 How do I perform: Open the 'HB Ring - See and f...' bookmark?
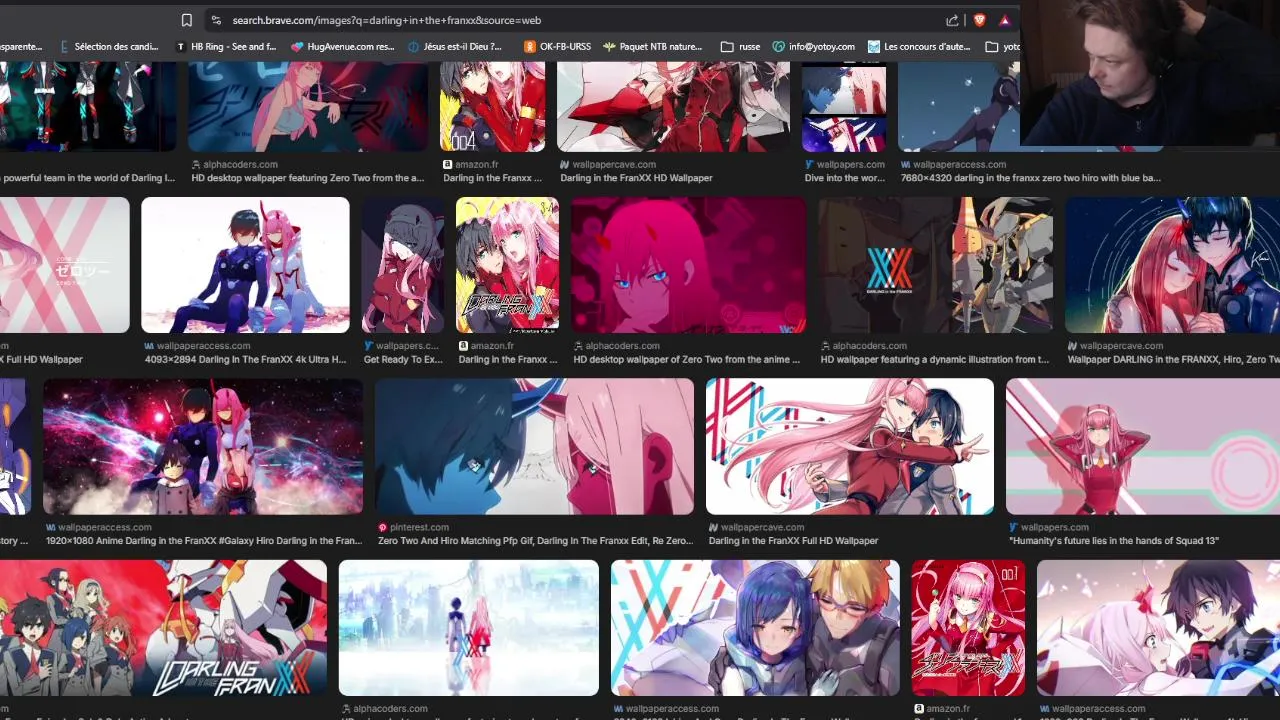226,46
